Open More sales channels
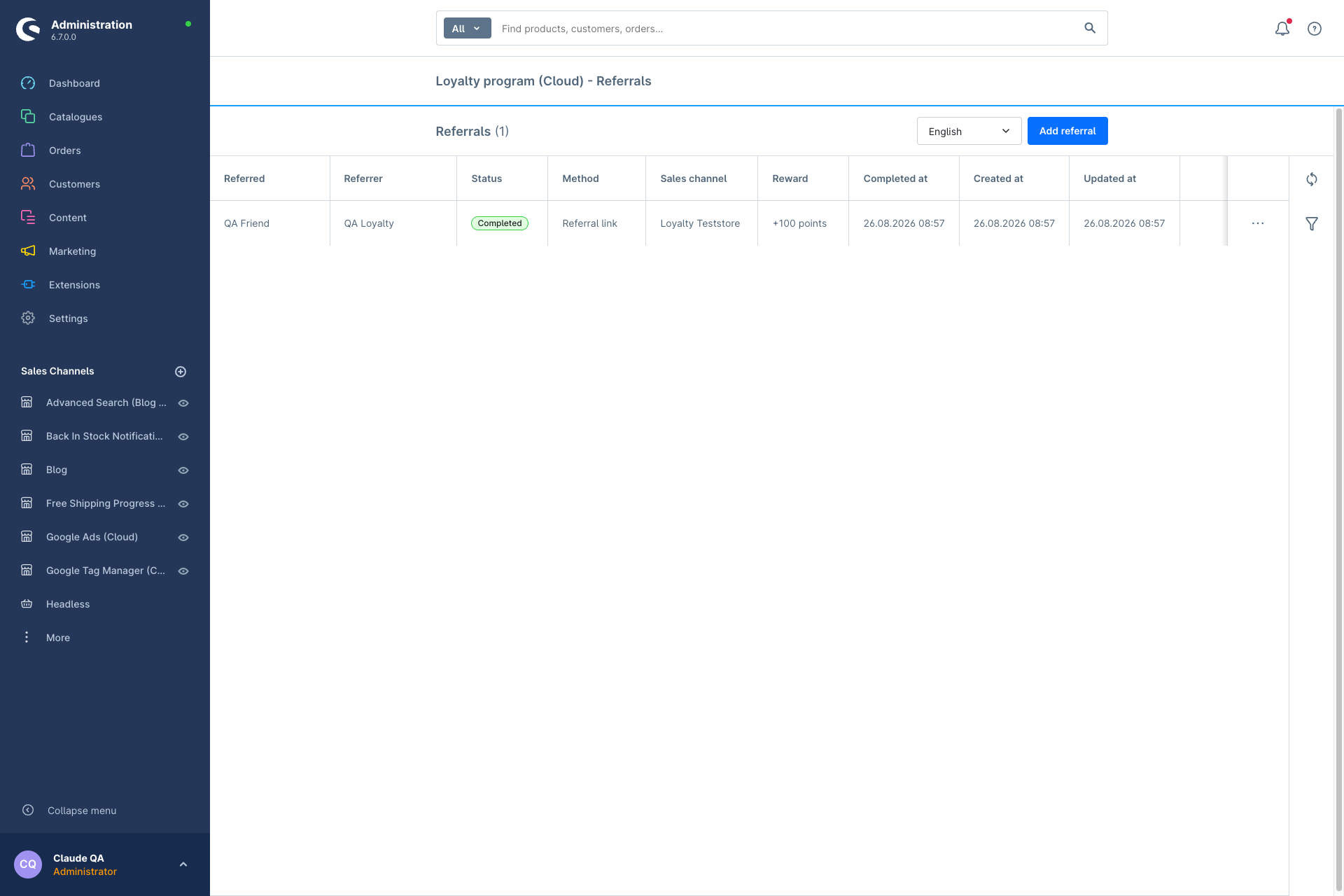 (x=58, y=638)
